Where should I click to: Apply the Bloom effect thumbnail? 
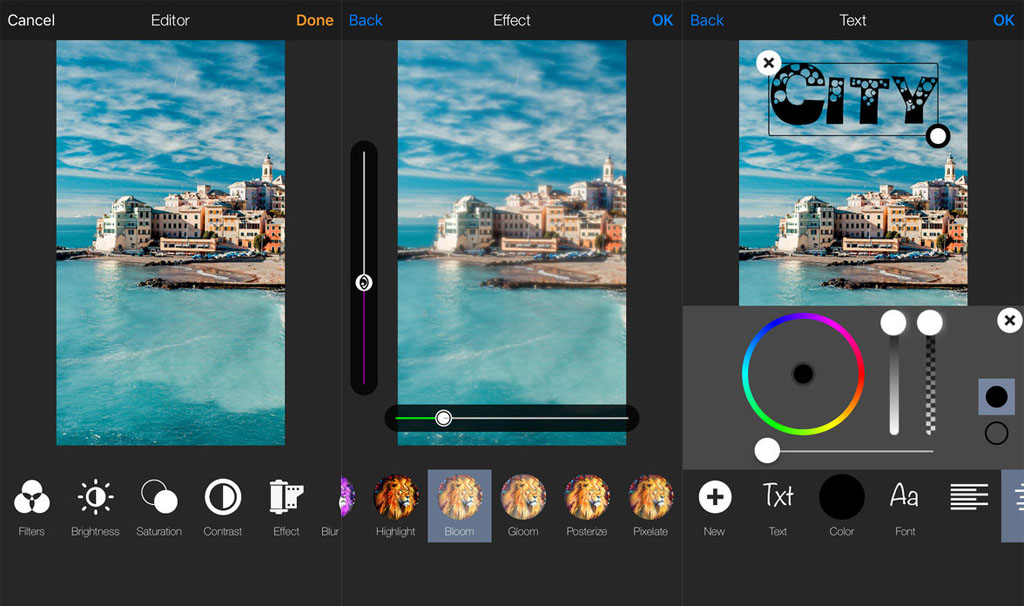pos(459,497)
